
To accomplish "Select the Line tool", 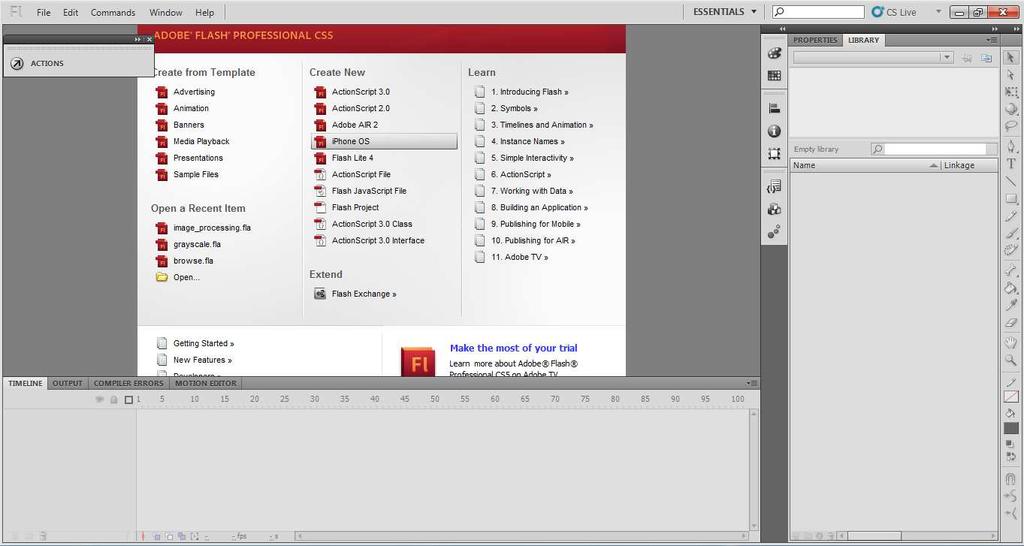I will point(1011,180).
